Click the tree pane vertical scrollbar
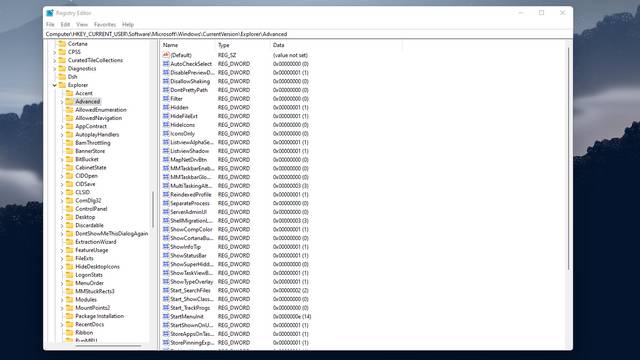The height and width of the screenshot is (360, 640). point(153,209)
